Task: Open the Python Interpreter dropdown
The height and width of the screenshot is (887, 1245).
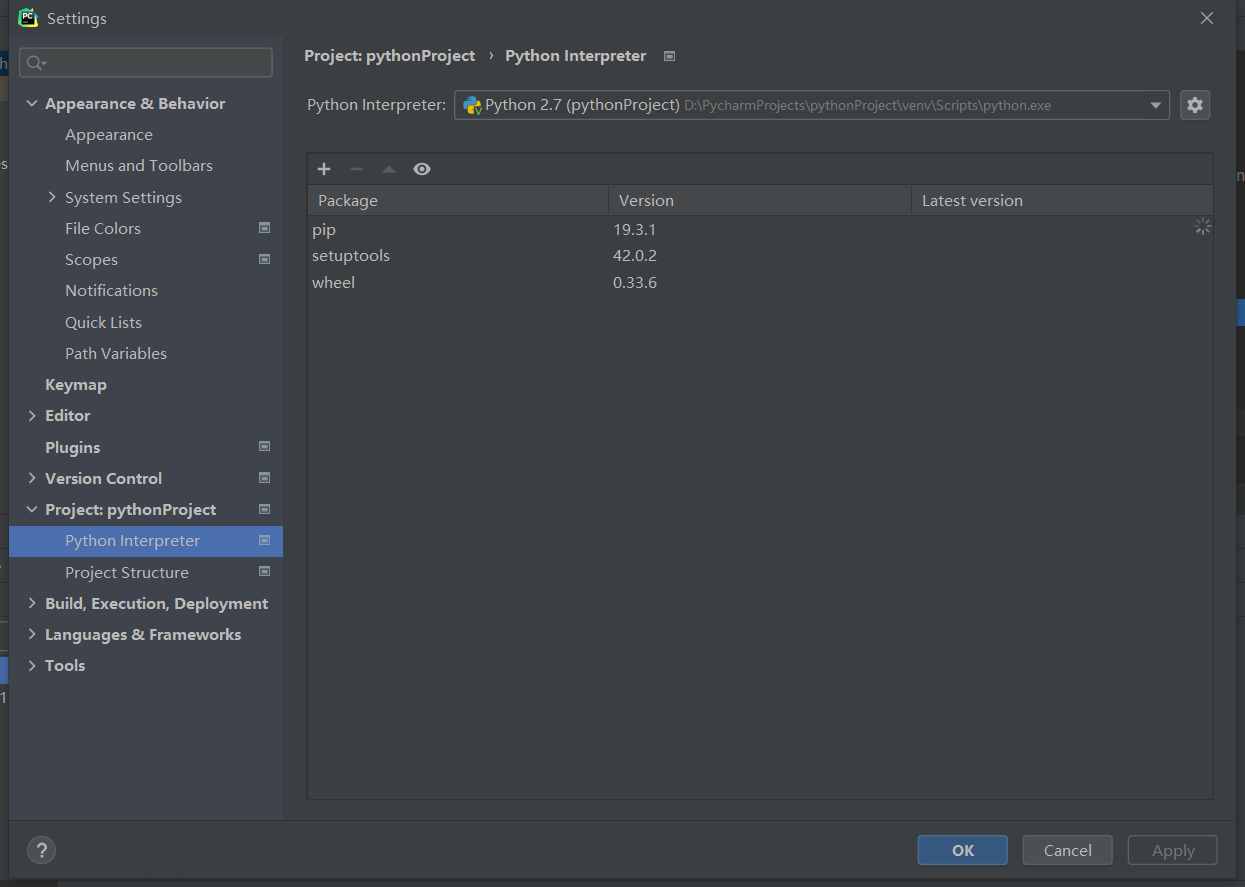Action: (1156, 105)
